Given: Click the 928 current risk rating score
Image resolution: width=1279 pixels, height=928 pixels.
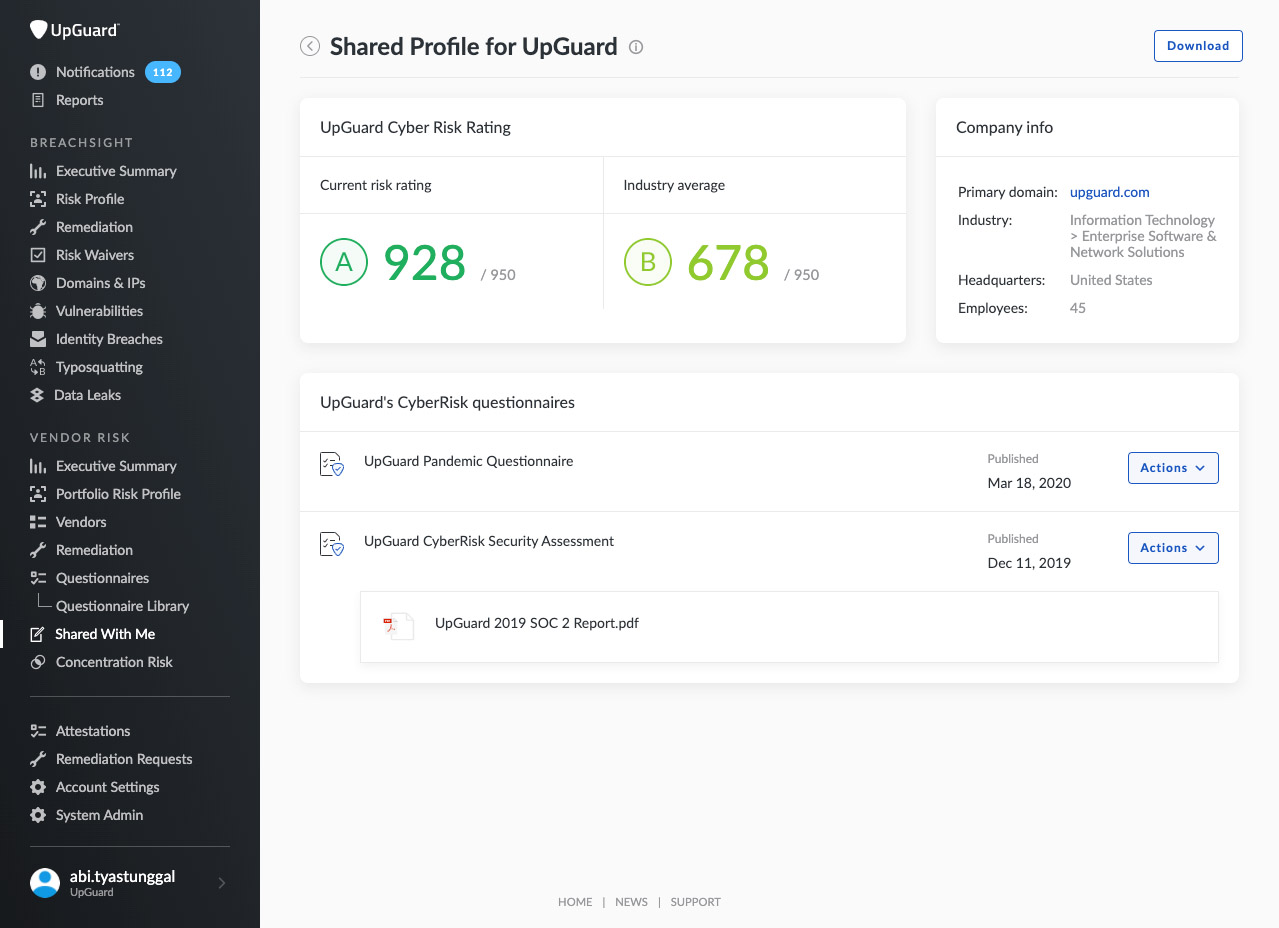Looking at the screenshot, I should [425, 263].
